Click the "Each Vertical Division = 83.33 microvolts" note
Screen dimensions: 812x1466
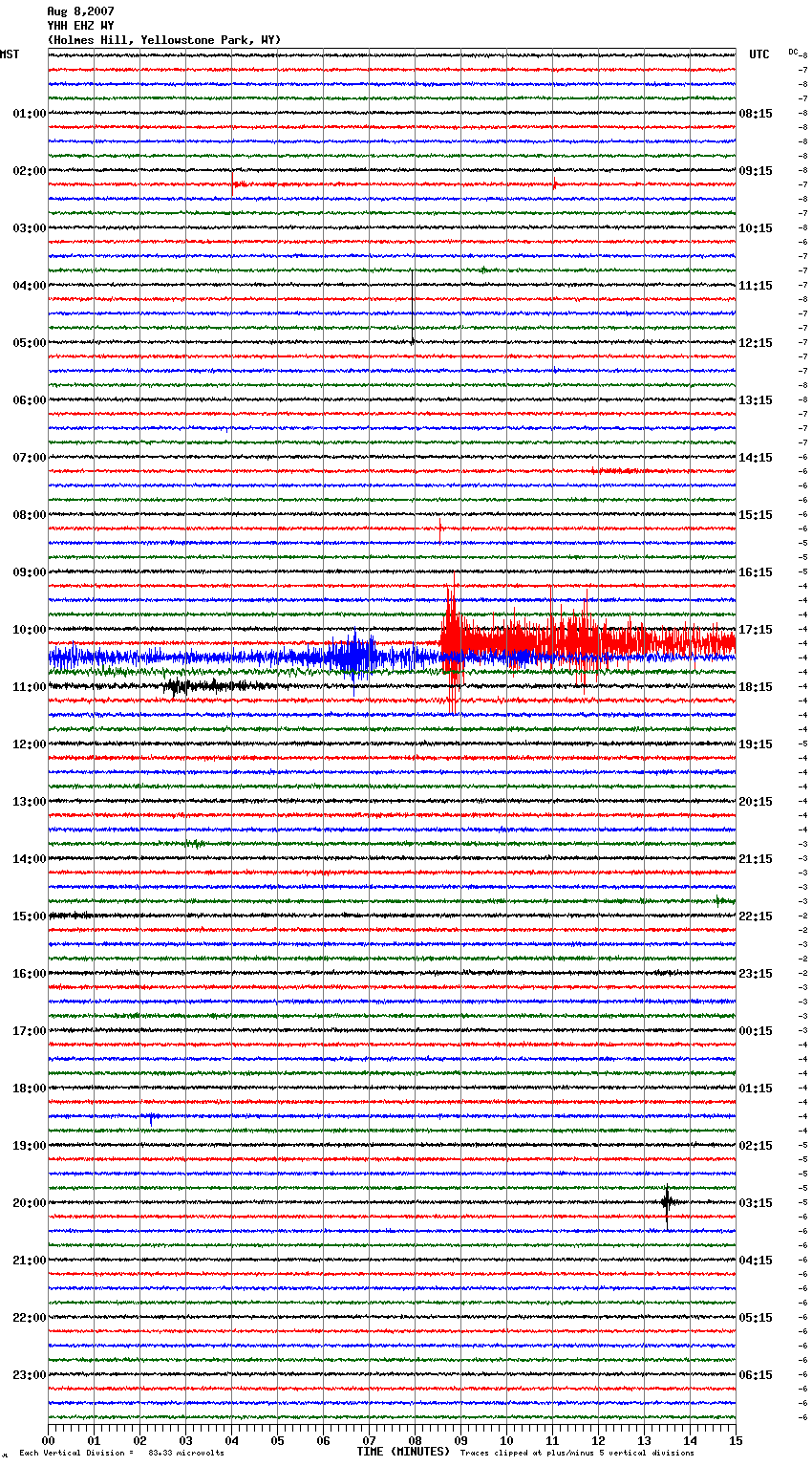[x=121, y=1454]
